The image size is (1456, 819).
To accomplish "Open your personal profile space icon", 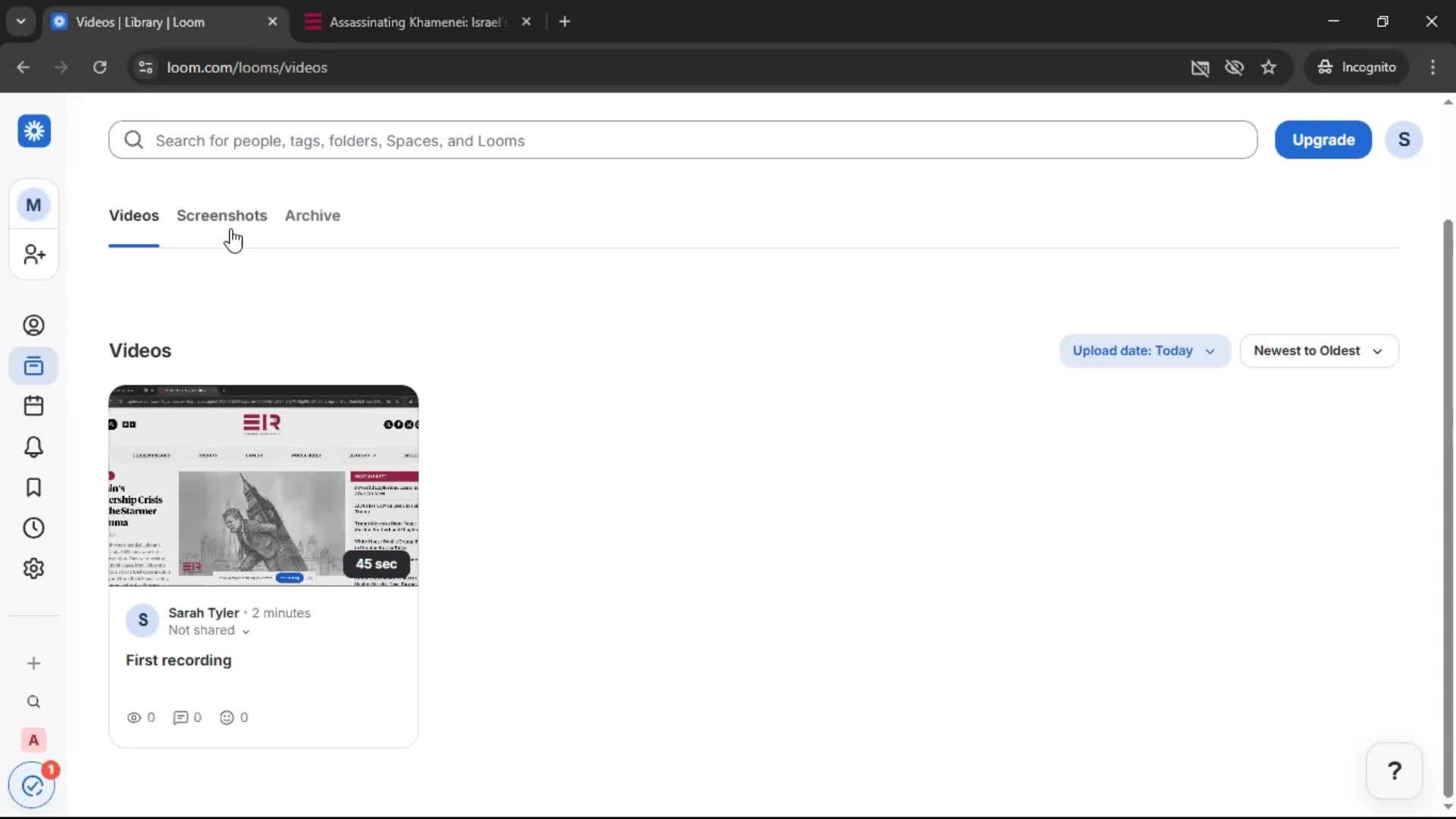I will coord(33,325).
